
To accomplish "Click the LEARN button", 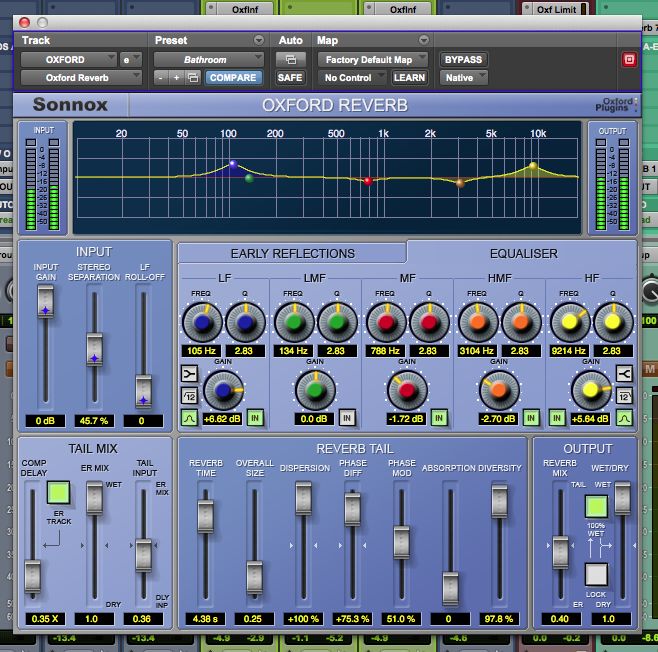I will [x=409, y=78].
